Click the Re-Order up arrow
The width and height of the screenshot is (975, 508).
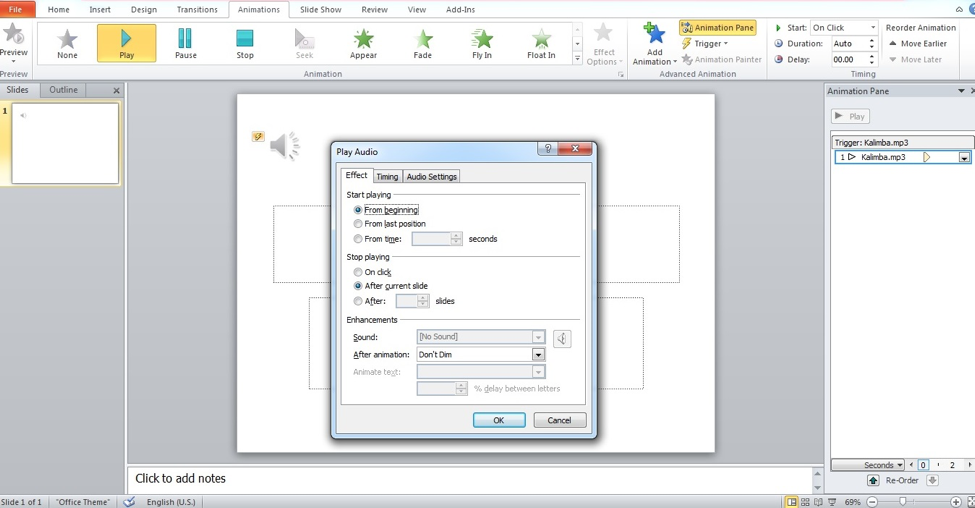873,480
